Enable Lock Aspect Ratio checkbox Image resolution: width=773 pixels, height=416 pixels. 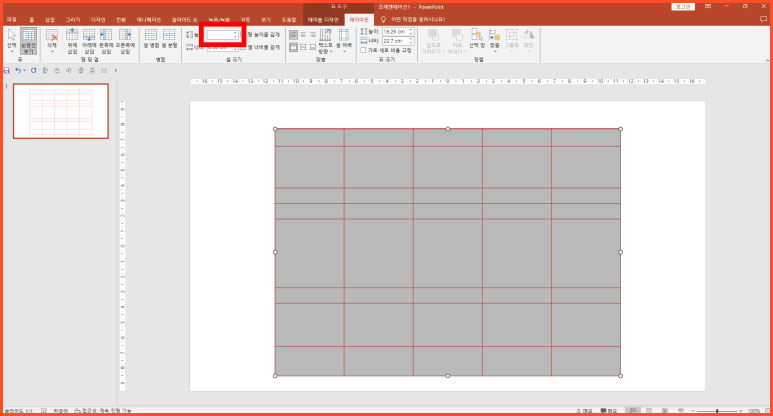click(x=363, y=50)
